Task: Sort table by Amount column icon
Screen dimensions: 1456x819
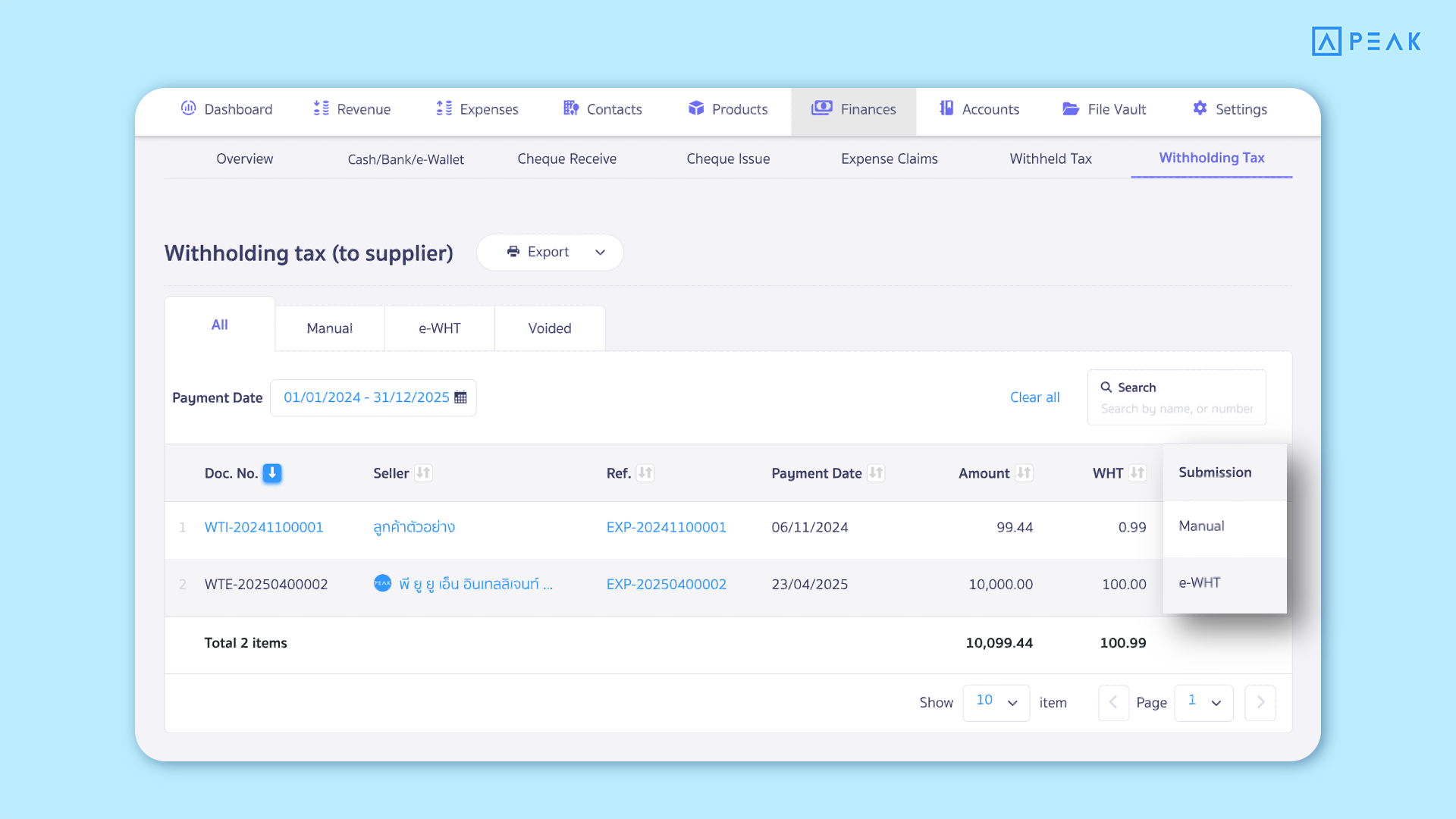Action: click(1024, 473)
